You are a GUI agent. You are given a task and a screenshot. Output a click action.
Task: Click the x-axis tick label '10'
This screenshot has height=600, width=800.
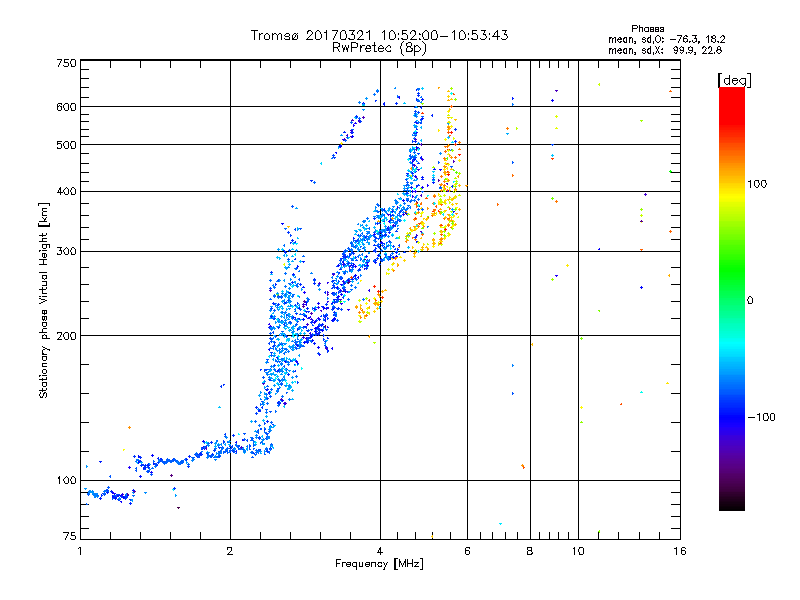(578, 551)
